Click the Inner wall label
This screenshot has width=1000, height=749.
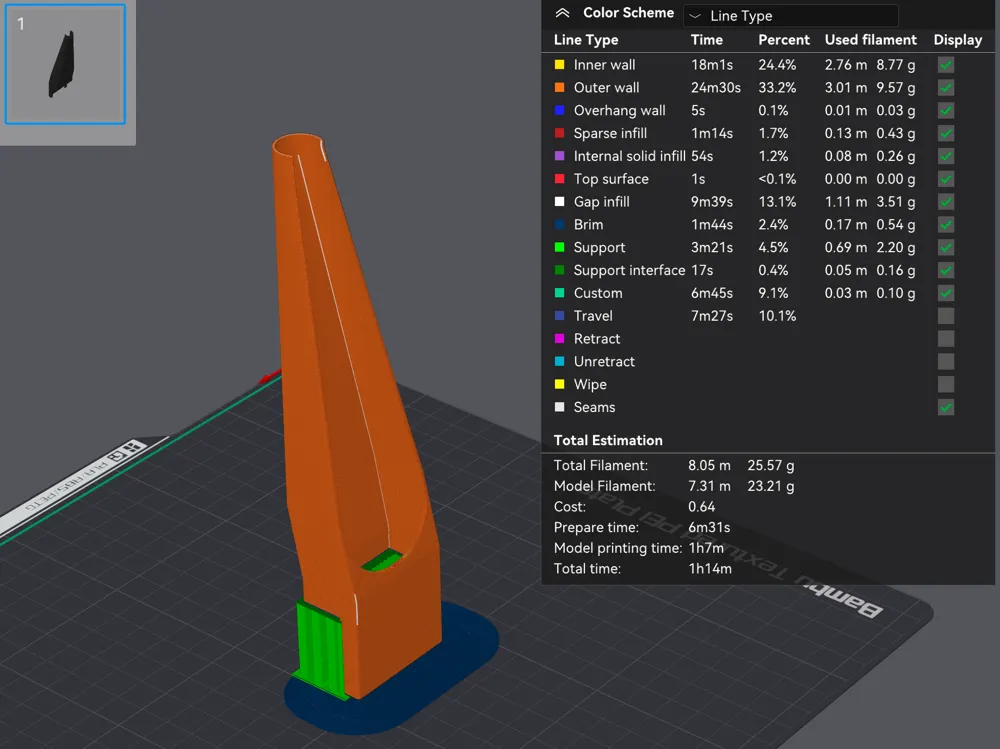point(604,64)
